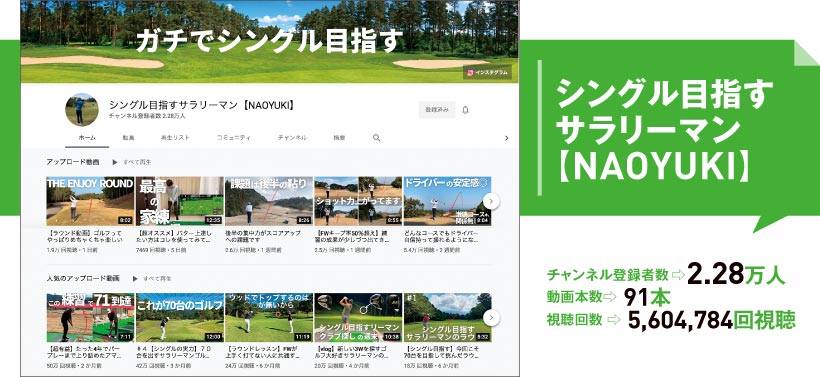Click the channel search magnifier icon
Image resolution: width=820 pixels, height=377 pixels.
376,138
